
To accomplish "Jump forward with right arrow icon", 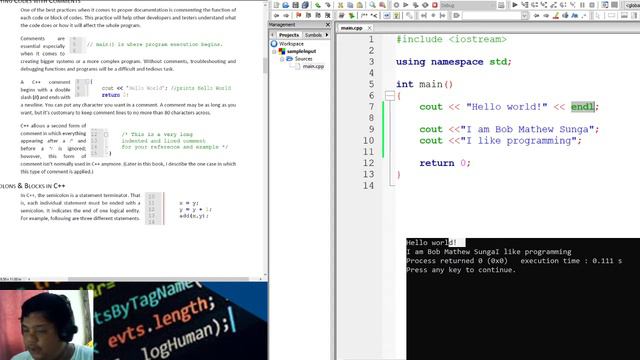I will 286,16.
